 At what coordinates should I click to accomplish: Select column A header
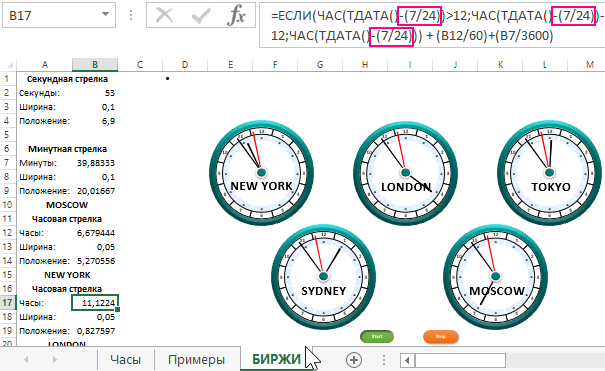tap(45, 65)
